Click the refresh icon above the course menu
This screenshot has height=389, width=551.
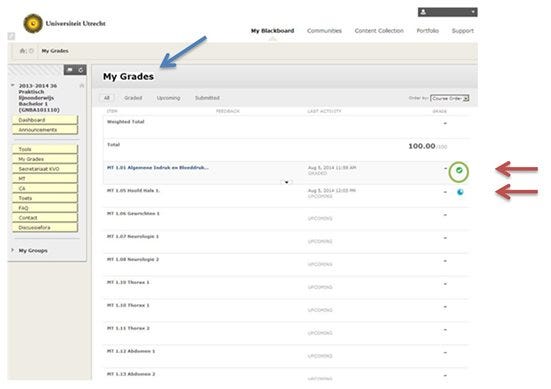click(81, 70)
